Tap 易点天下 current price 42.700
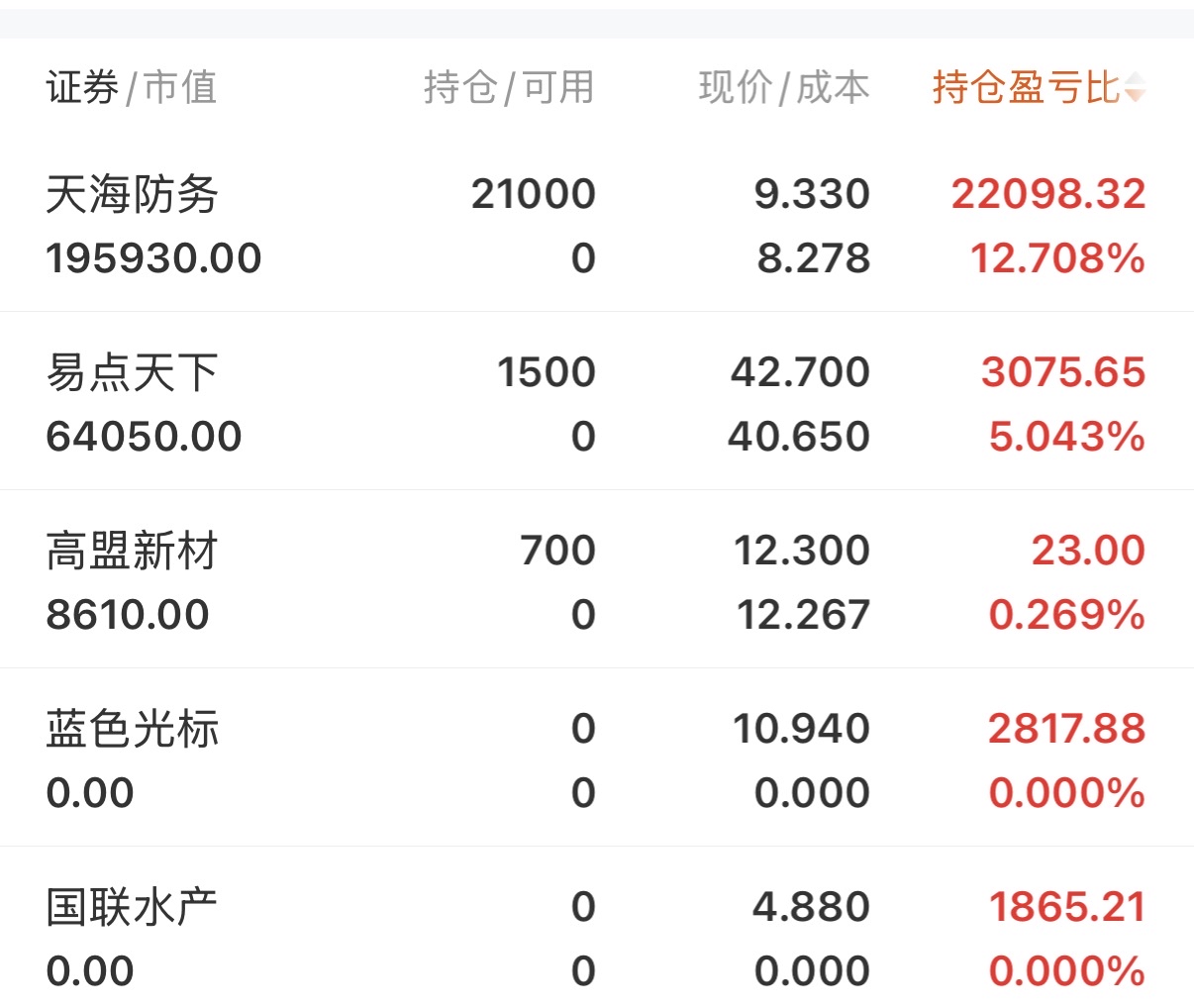Viewport: 1194px width, 1008px height. coord(800,372)
